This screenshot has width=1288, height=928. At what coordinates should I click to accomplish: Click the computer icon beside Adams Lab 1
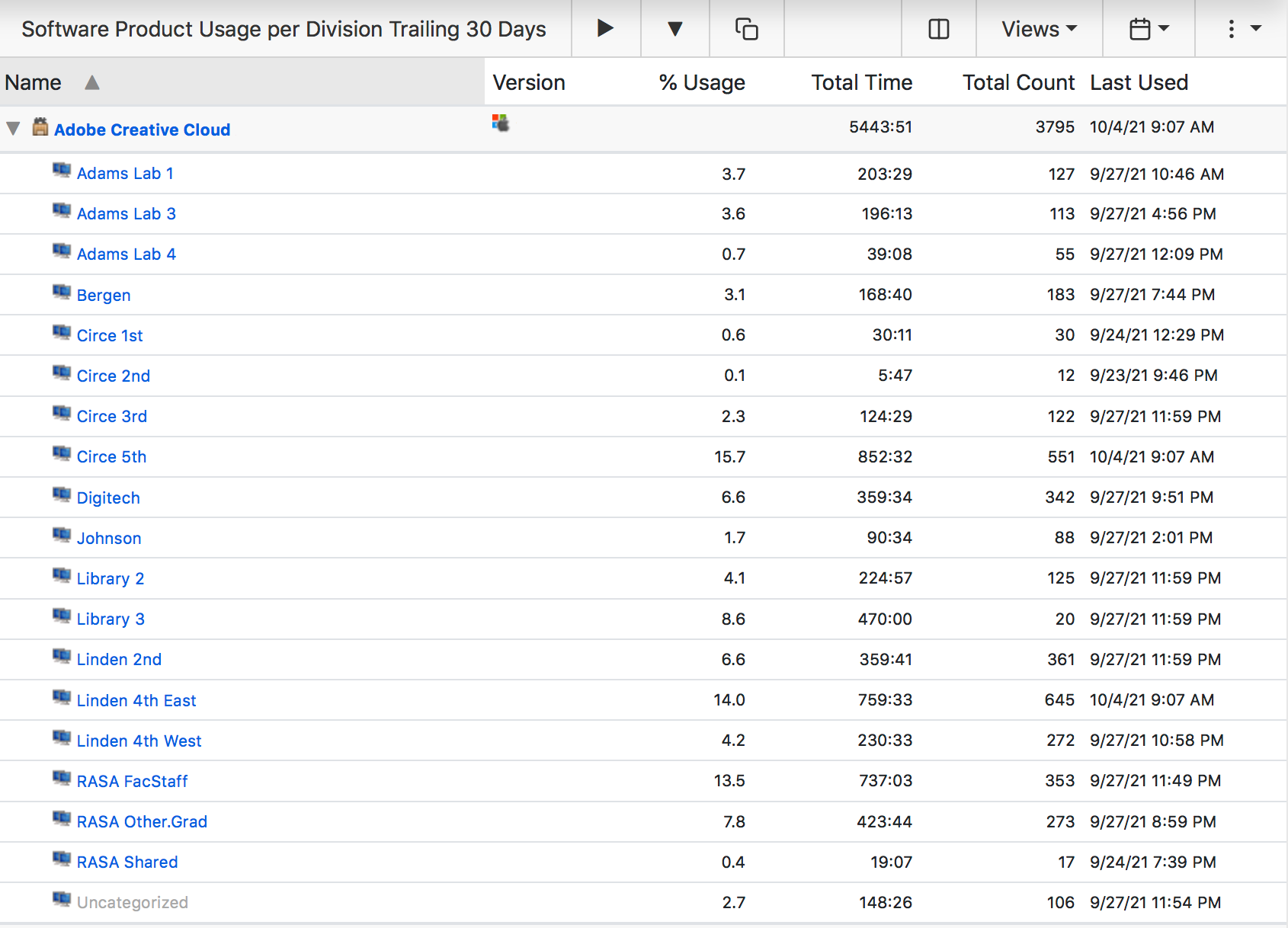click(62, 171)
